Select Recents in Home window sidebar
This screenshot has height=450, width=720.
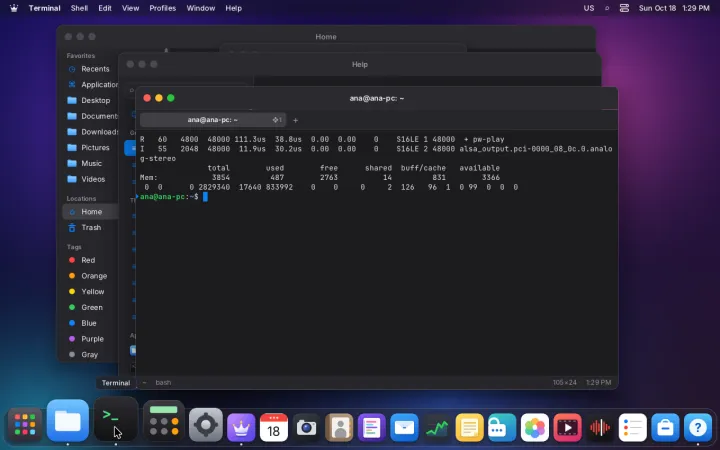pyautogui.click(x=90, y=69)
